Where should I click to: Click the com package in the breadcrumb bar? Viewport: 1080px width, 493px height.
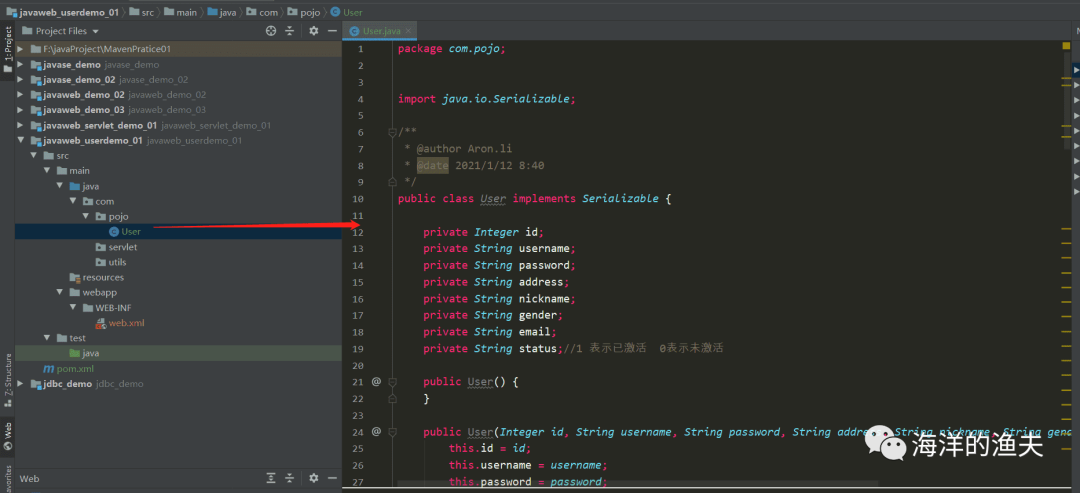coord(262,12)
